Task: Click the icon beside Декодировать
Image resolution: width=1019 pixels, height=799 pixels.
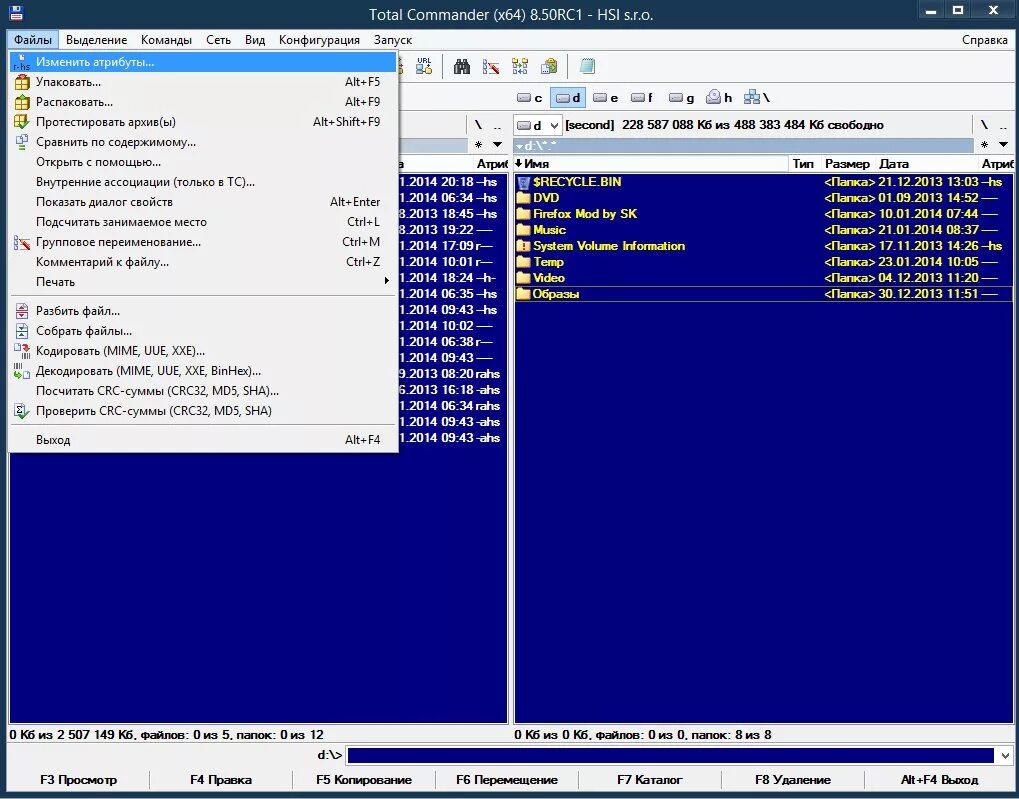Action: 22,371
